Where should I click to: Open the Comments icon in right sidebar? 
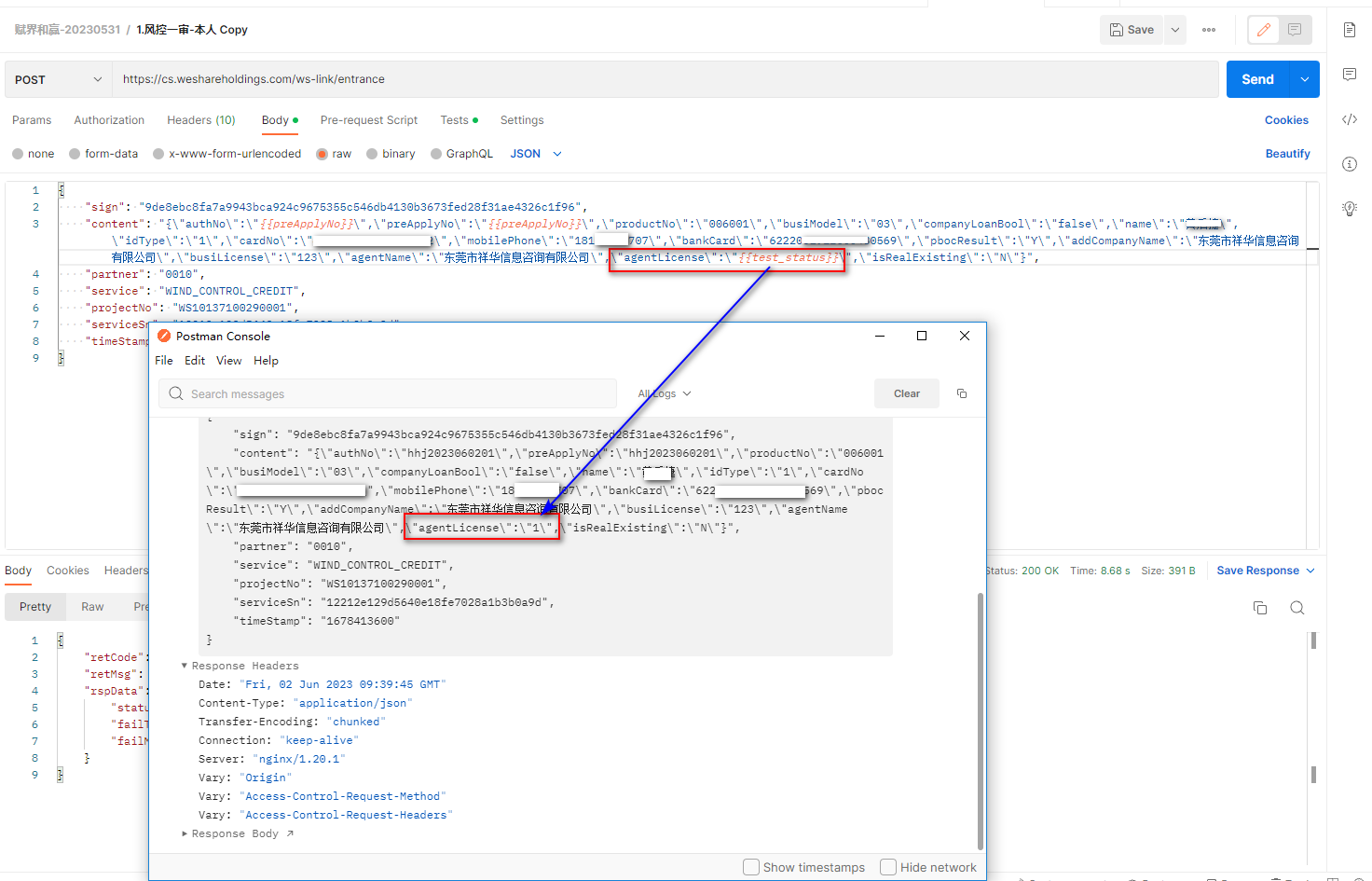click(1350, 74)
